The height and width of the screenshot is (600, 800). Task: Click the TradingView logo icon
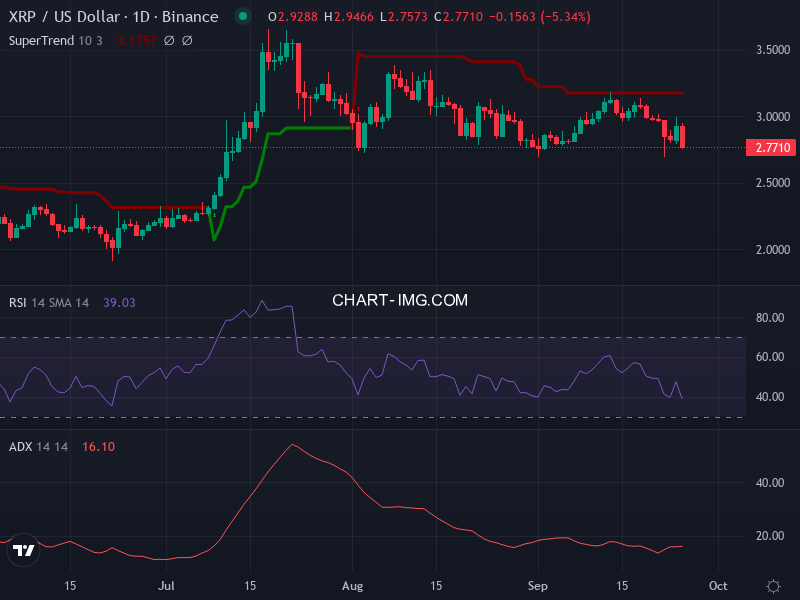pyautogui.click(x=24, y=550)
